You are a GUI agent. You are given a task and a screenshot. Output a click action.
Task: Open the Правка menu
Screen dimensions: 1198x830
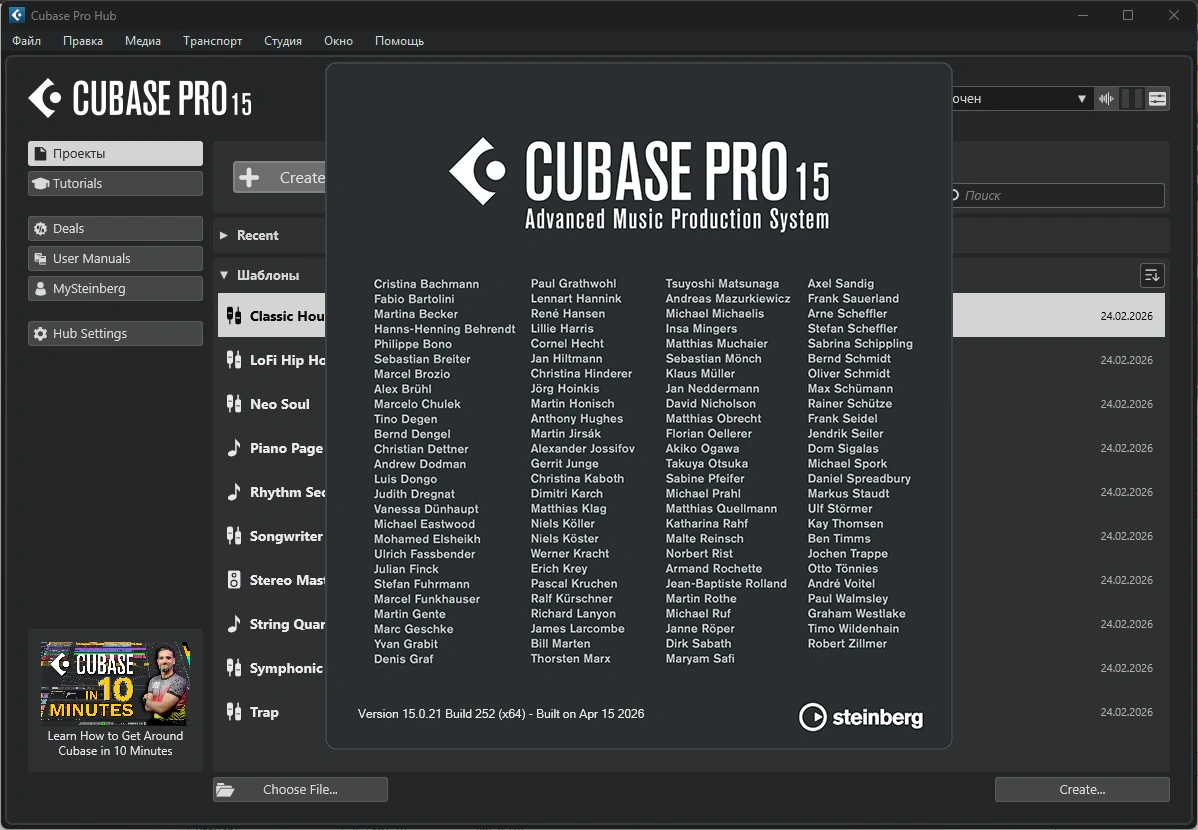coord(83,41)
